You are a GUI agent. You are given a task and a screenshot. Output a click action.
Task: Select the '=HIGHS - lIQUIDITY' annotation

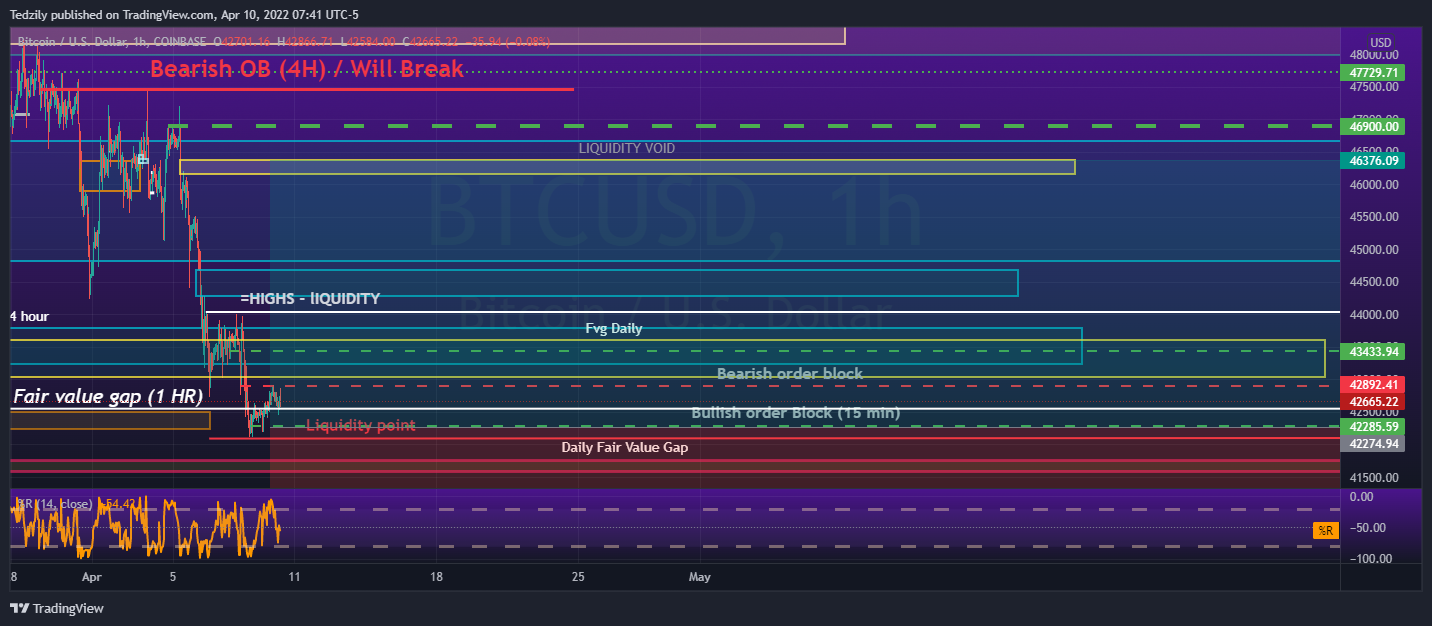(310, 298)
